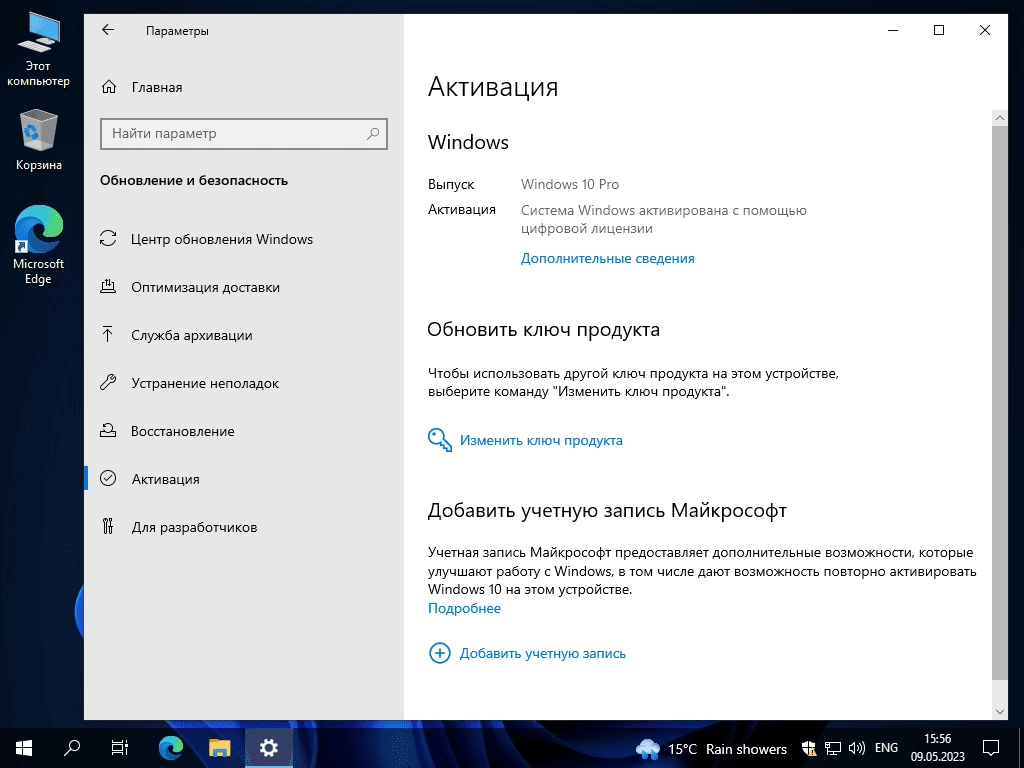Select the Устранение неполадок wrench icon
This screenshot has width=1024, height=768.
[x=108, y=383]
